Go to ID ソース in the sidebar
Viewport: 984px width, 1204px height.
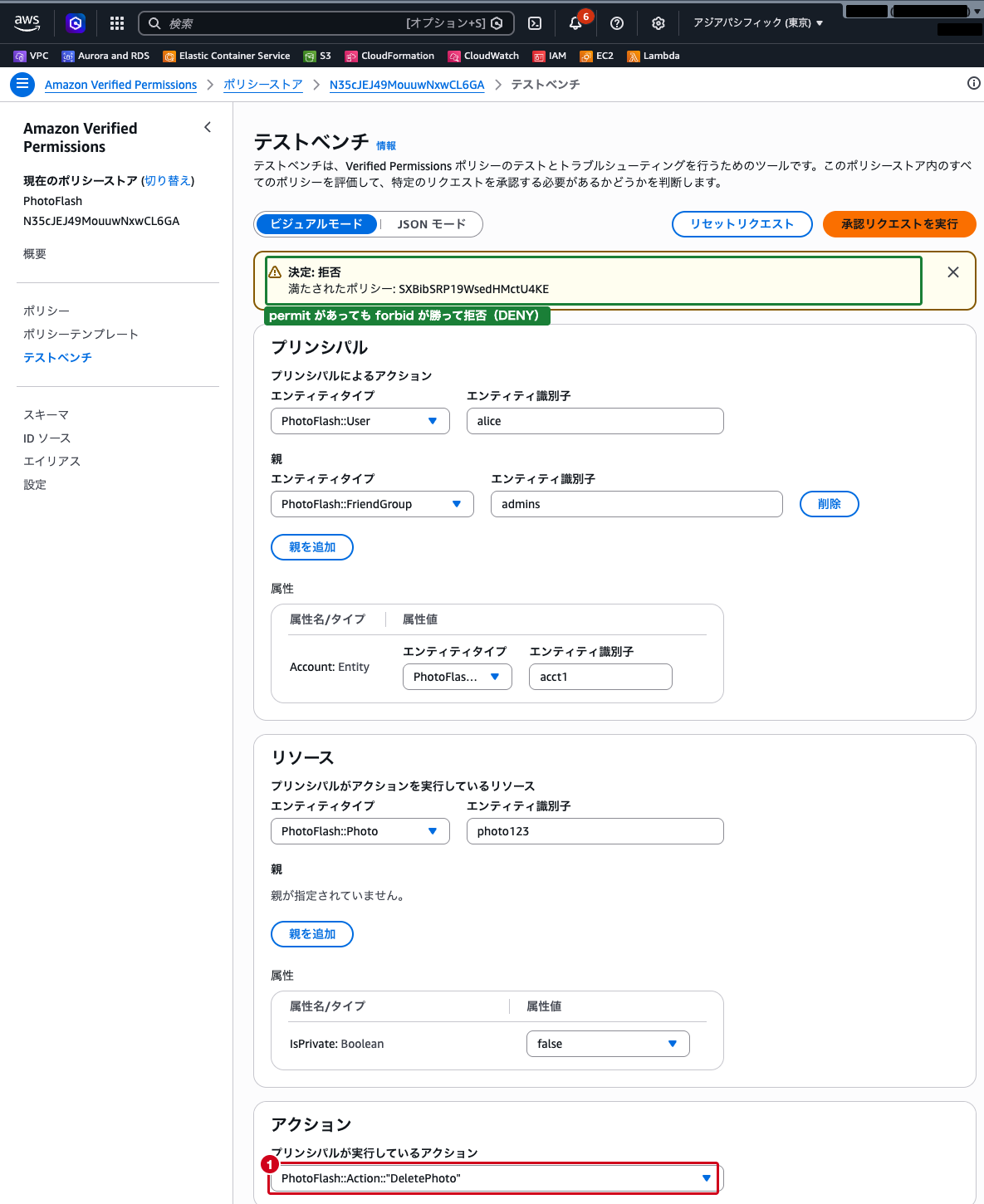pos(47,438)
